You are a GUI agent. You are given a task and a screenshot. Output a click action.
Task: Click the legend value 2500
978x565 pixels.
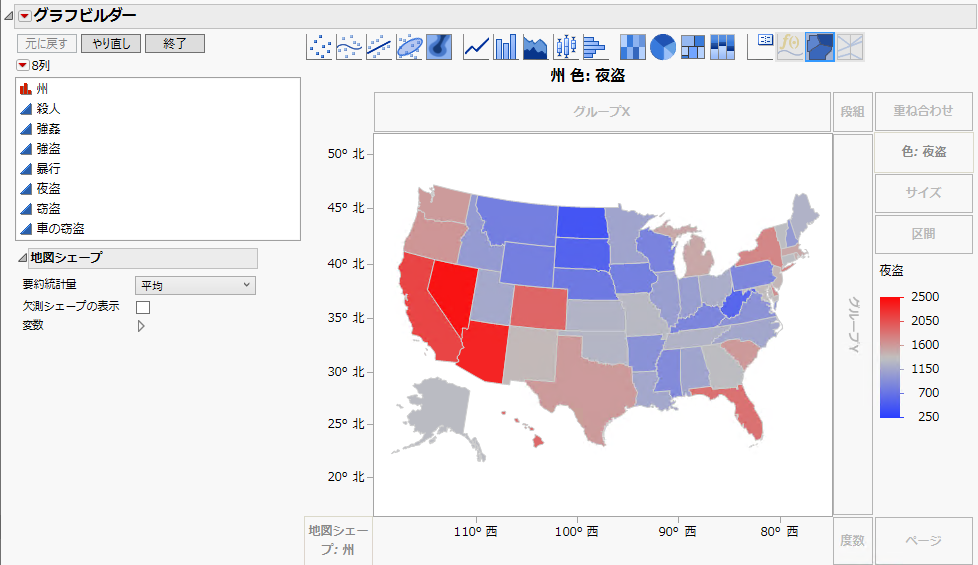pyautogui.click(x=925, y=297)
